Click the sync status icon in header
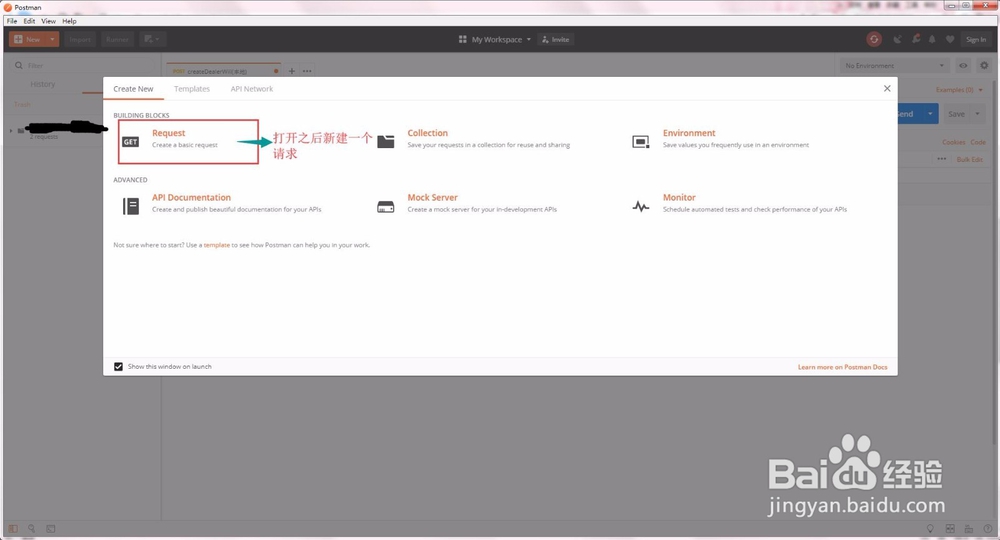This screenshot has height=540, width=1000. tap(874, 40)
